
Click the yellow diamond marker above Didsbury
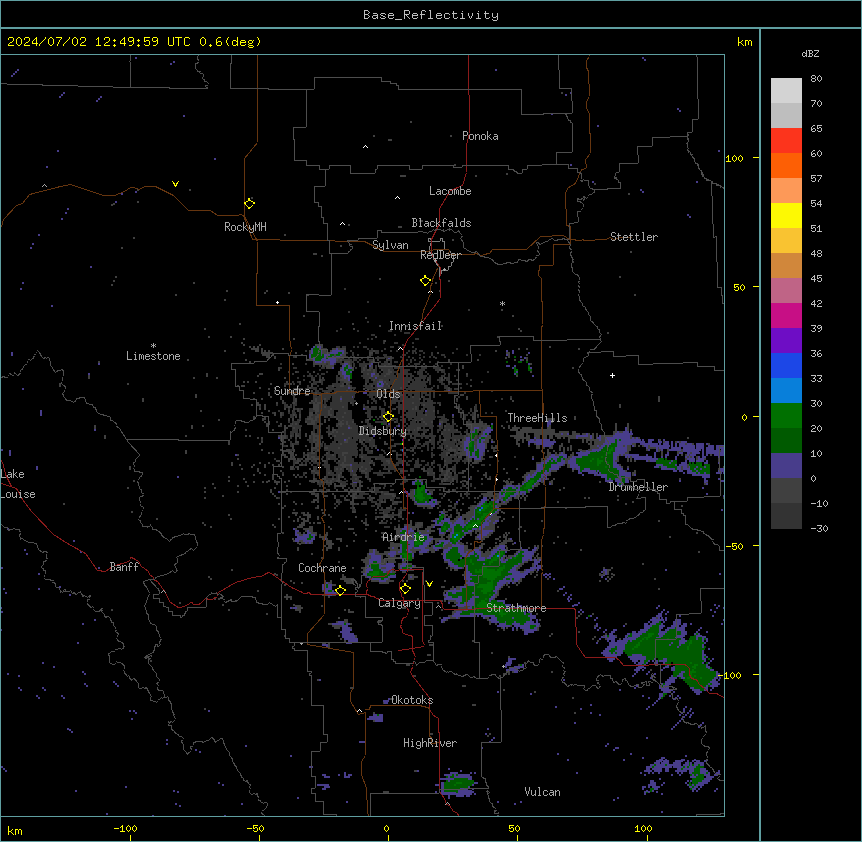point(388,416)
